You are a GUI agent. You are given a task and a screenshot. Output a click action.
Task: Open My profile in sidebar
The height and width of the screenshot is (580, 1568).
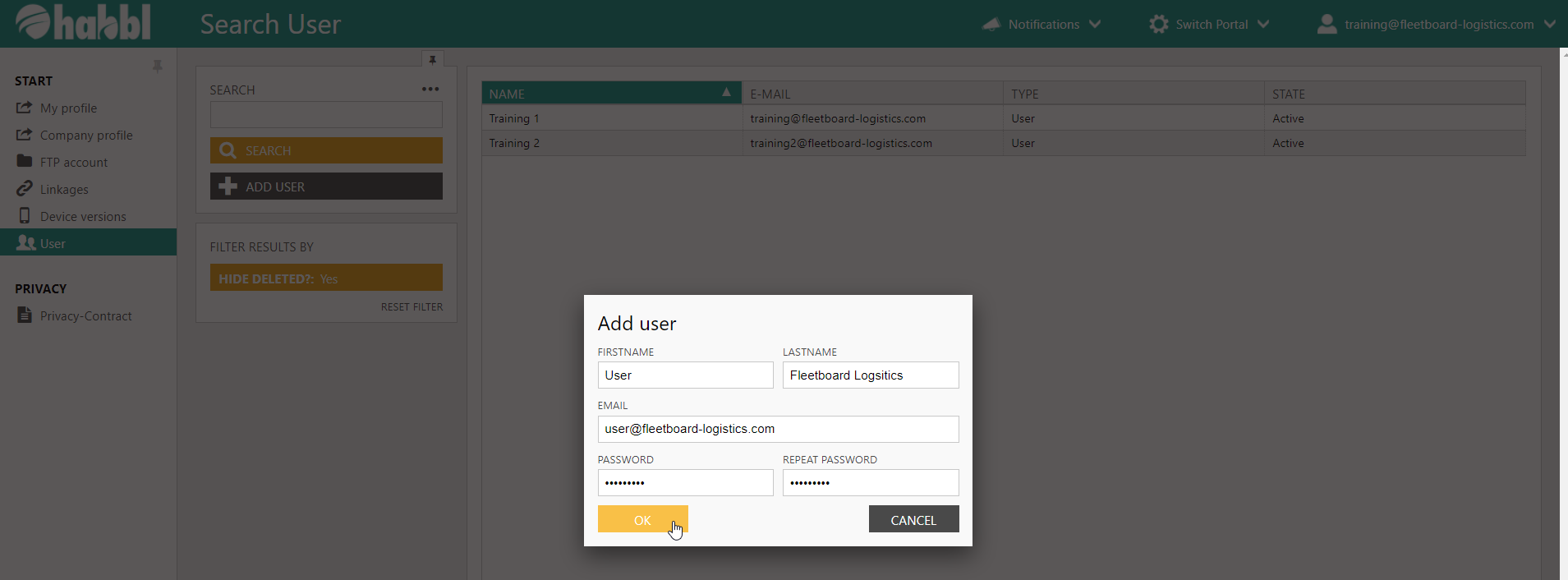pyautogui.click(x=68, y=108)
